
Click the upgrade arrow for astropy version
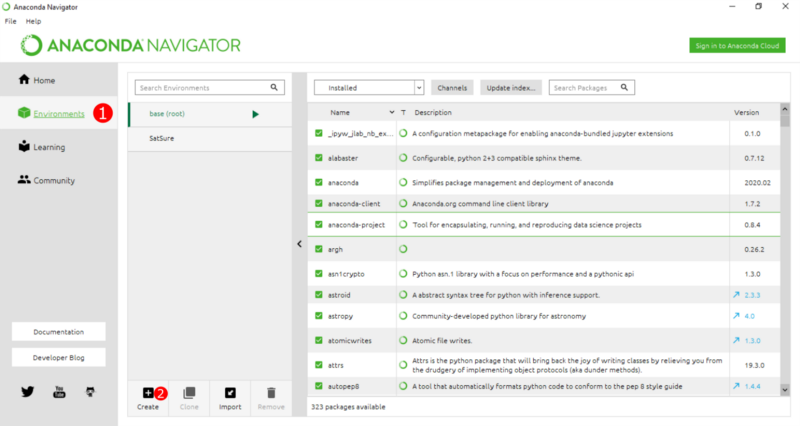pos(736,316)
